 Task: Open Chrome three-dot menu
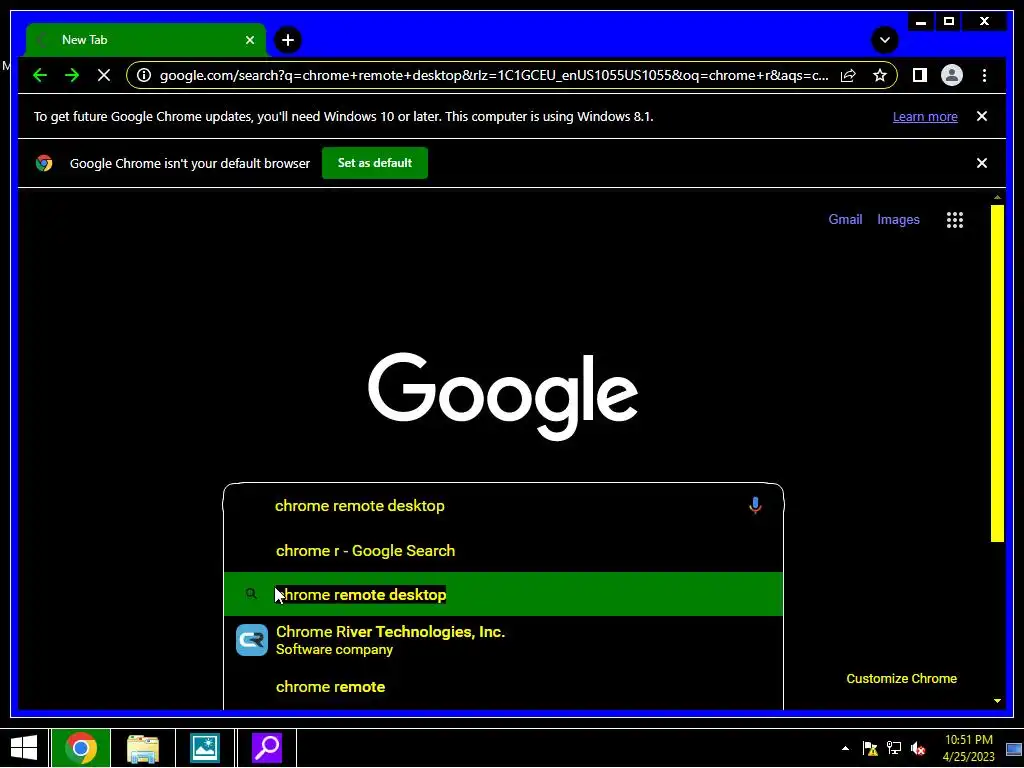click(984, 76)
